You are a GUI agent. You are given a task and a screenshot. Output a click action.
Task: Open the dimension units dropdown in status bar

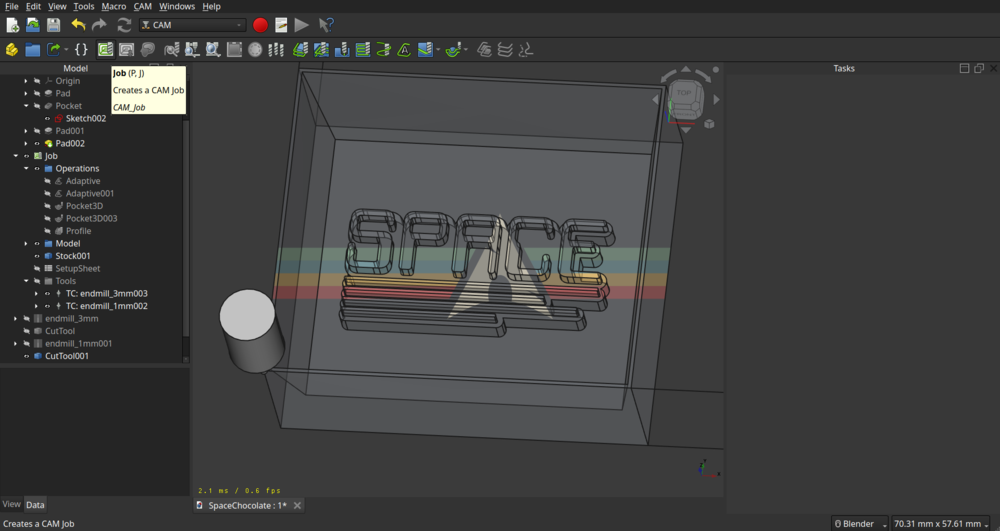[x=941, y=523]
